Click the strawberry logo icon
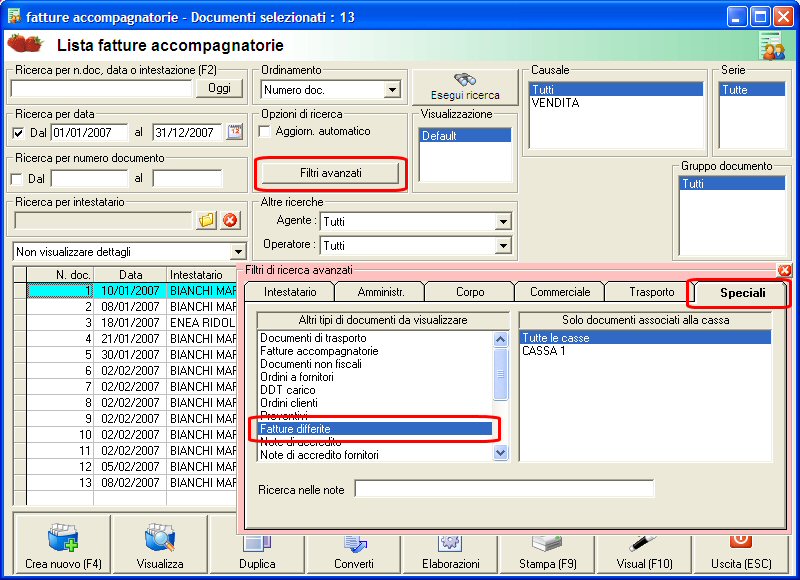This screenshot has height=580, width=800. pos(25,43)
